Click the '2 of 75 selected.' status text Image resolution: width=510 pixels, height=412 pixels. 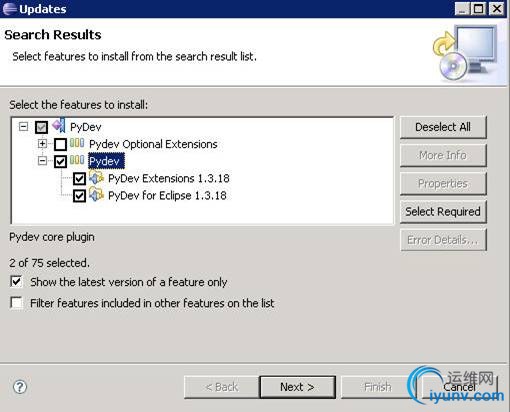(49, 263)
